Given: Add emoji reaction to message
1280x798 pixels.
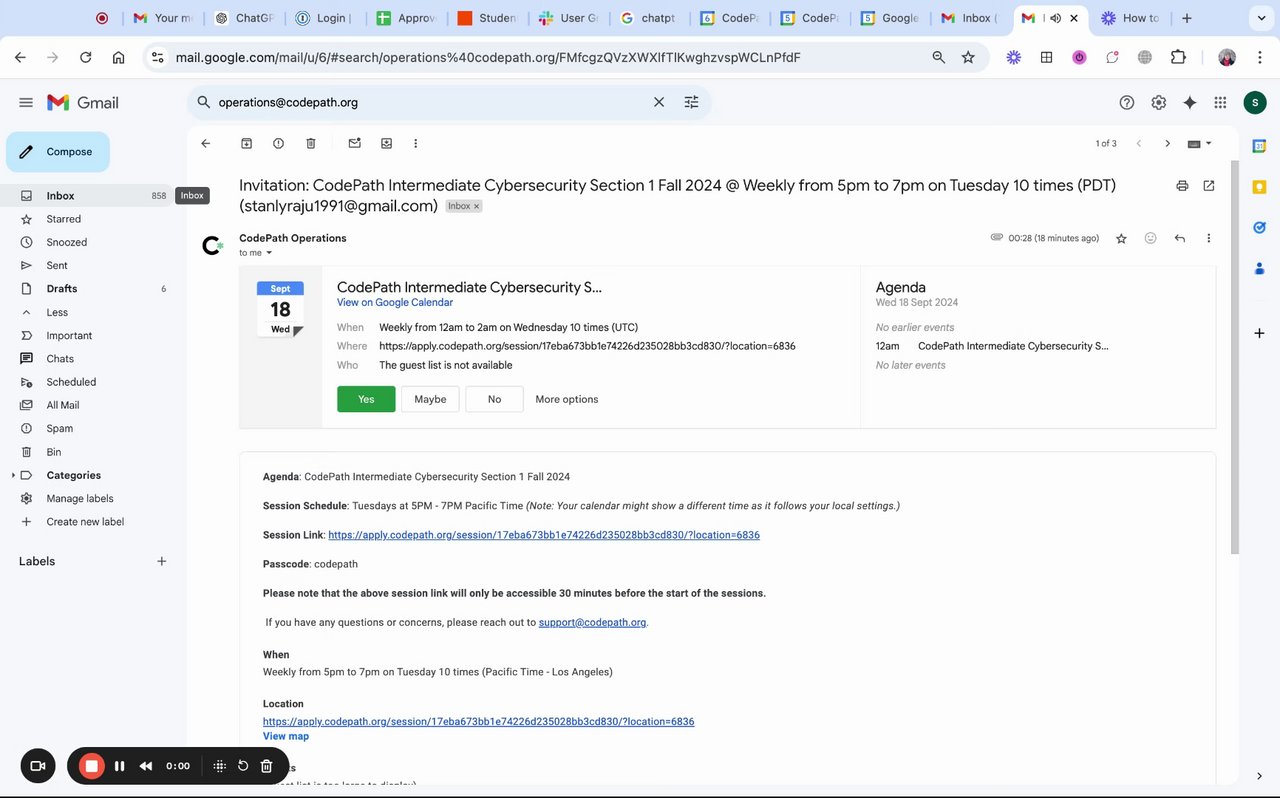Looking at the screenshot, I should 1150,238.
